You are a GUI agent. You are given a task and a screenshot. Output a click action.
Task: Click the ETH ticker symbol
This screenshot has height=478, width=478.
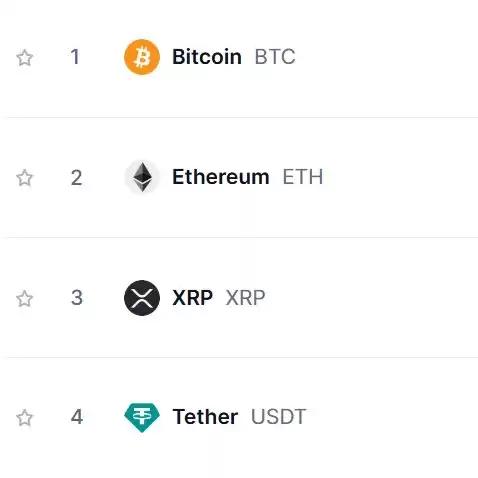[x=303, y=177]
